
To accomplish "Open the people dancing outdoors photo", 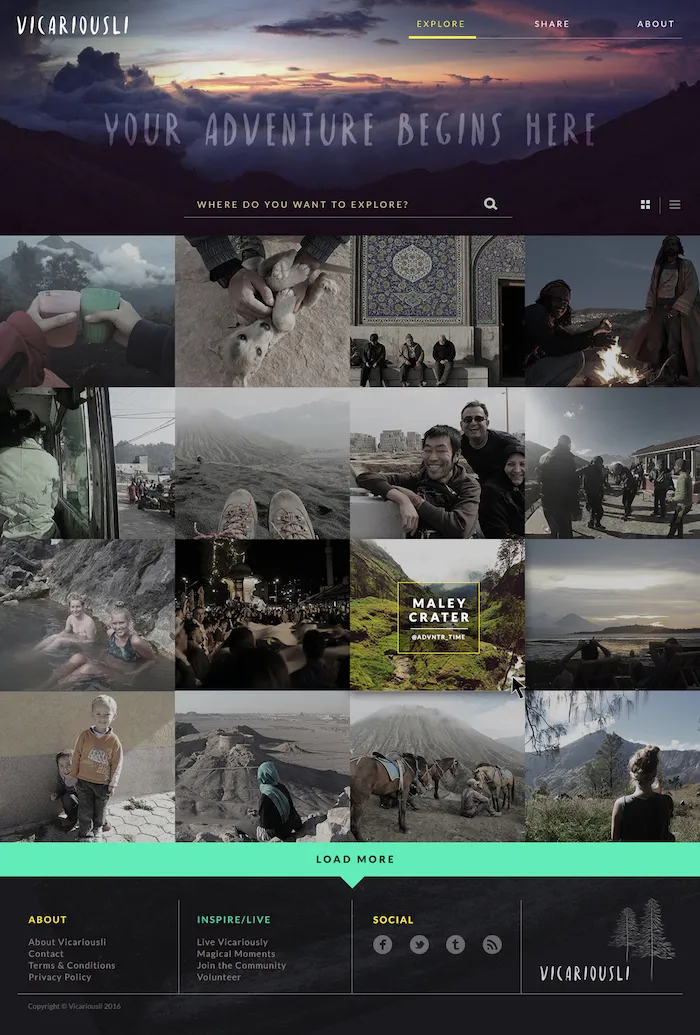I will [x=612, y=463].
